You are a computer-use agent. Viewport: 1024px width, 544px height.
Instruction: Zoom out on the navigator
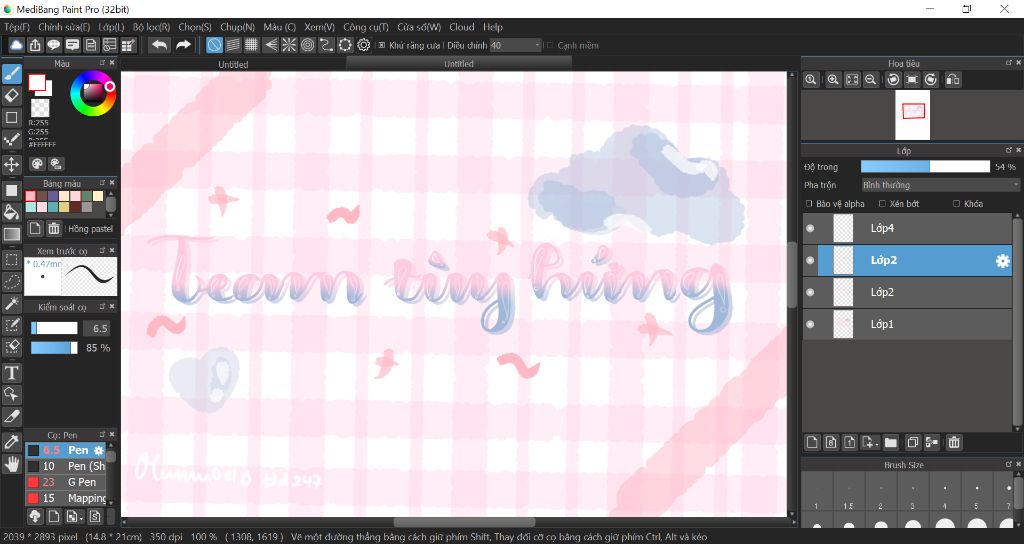pos(871,80)
